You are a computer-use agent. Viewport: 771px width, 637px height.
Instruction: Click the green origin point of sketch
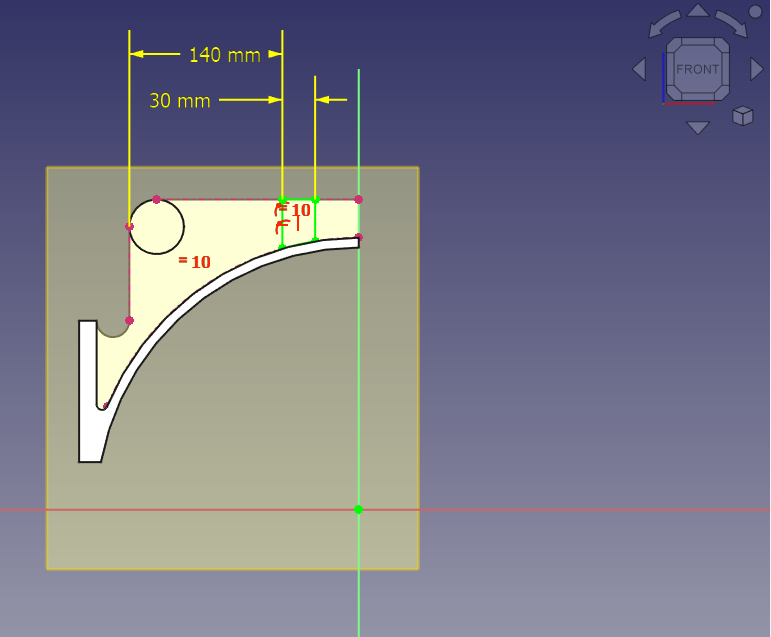click(358, 509)
